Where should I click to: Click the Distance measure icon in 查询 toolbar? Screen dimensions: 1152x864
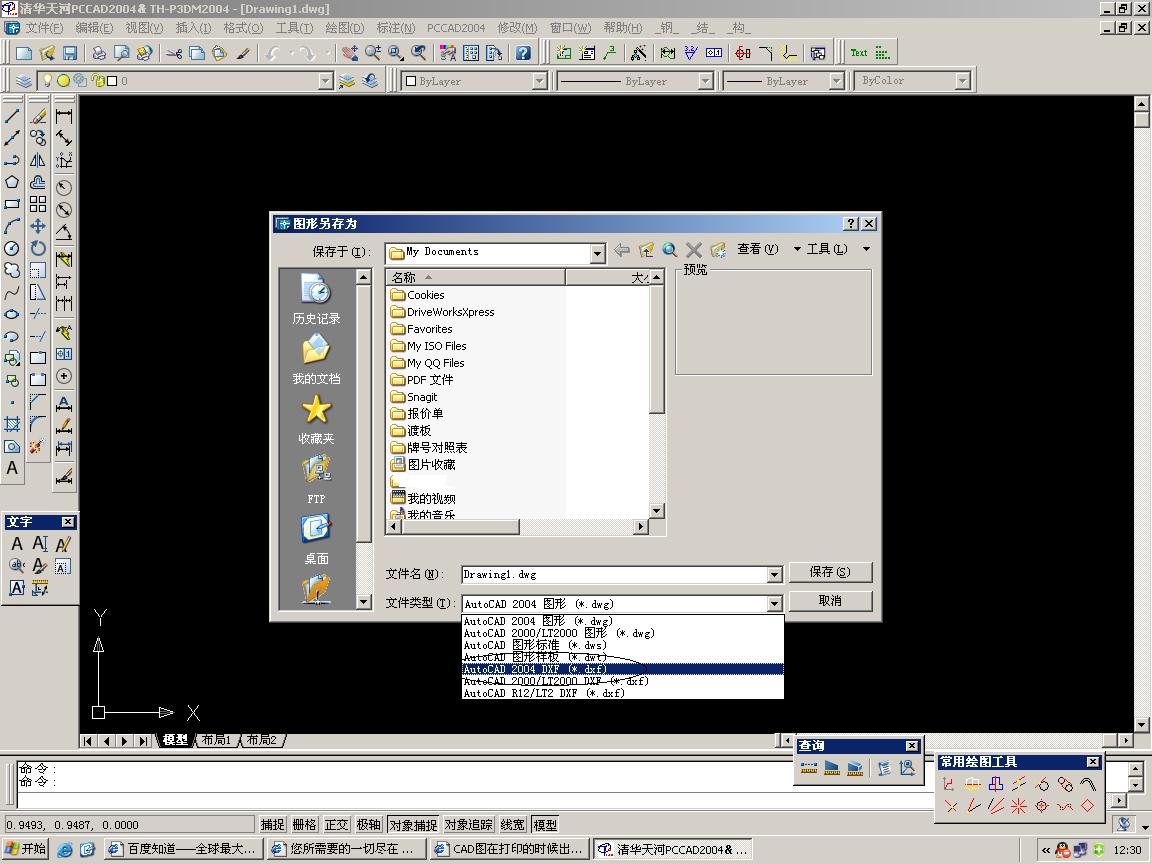pos(809,768)
